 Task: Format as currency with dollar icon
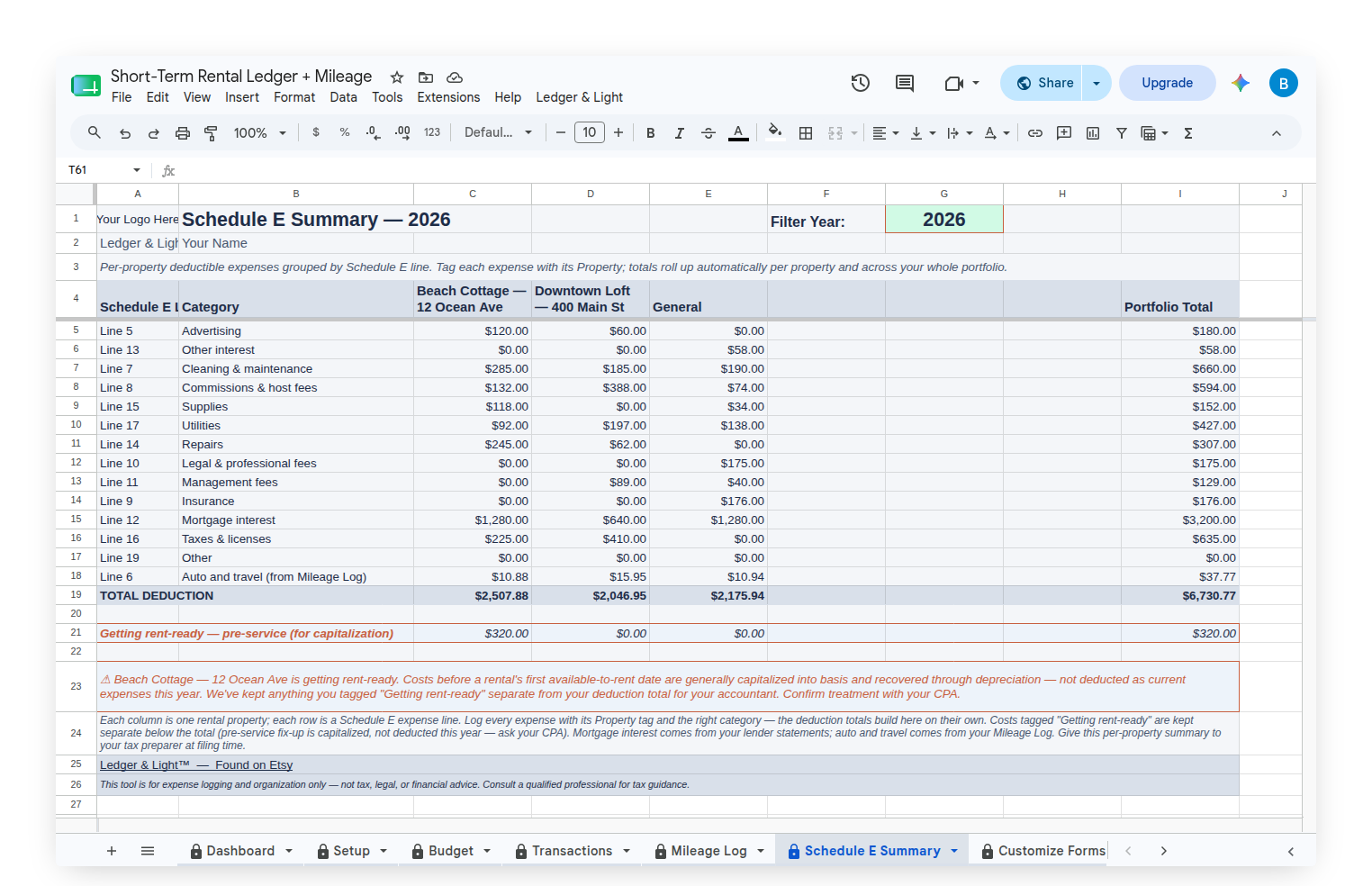click(x=316, y=132)
